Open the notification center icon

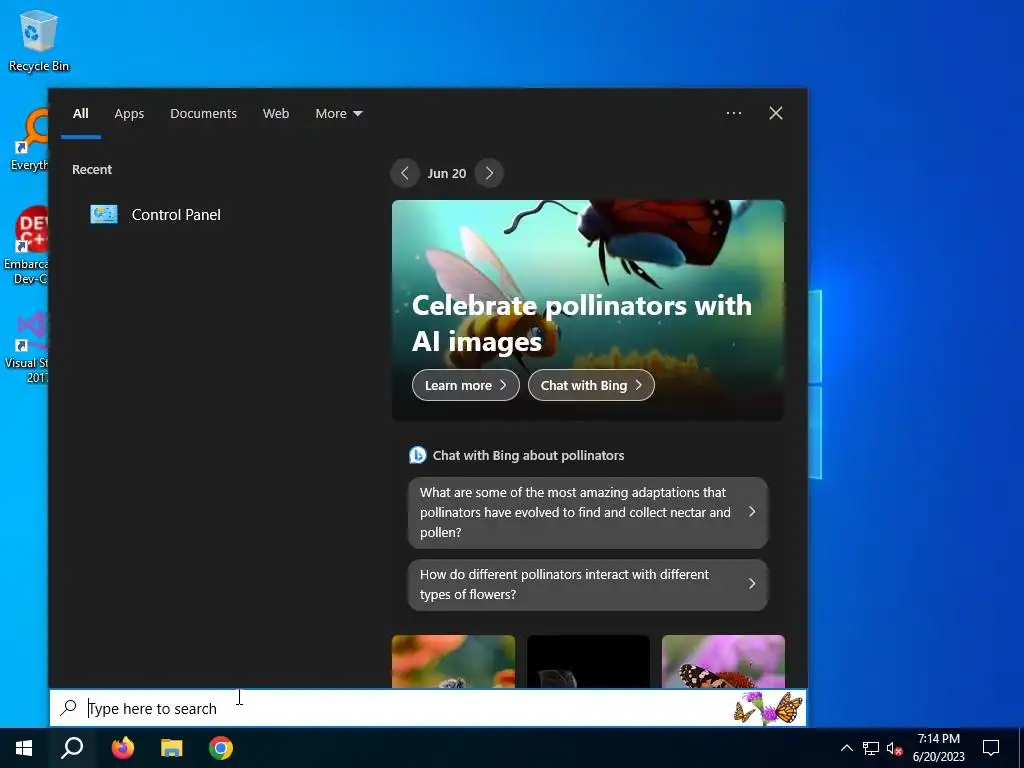coord(991,748)
